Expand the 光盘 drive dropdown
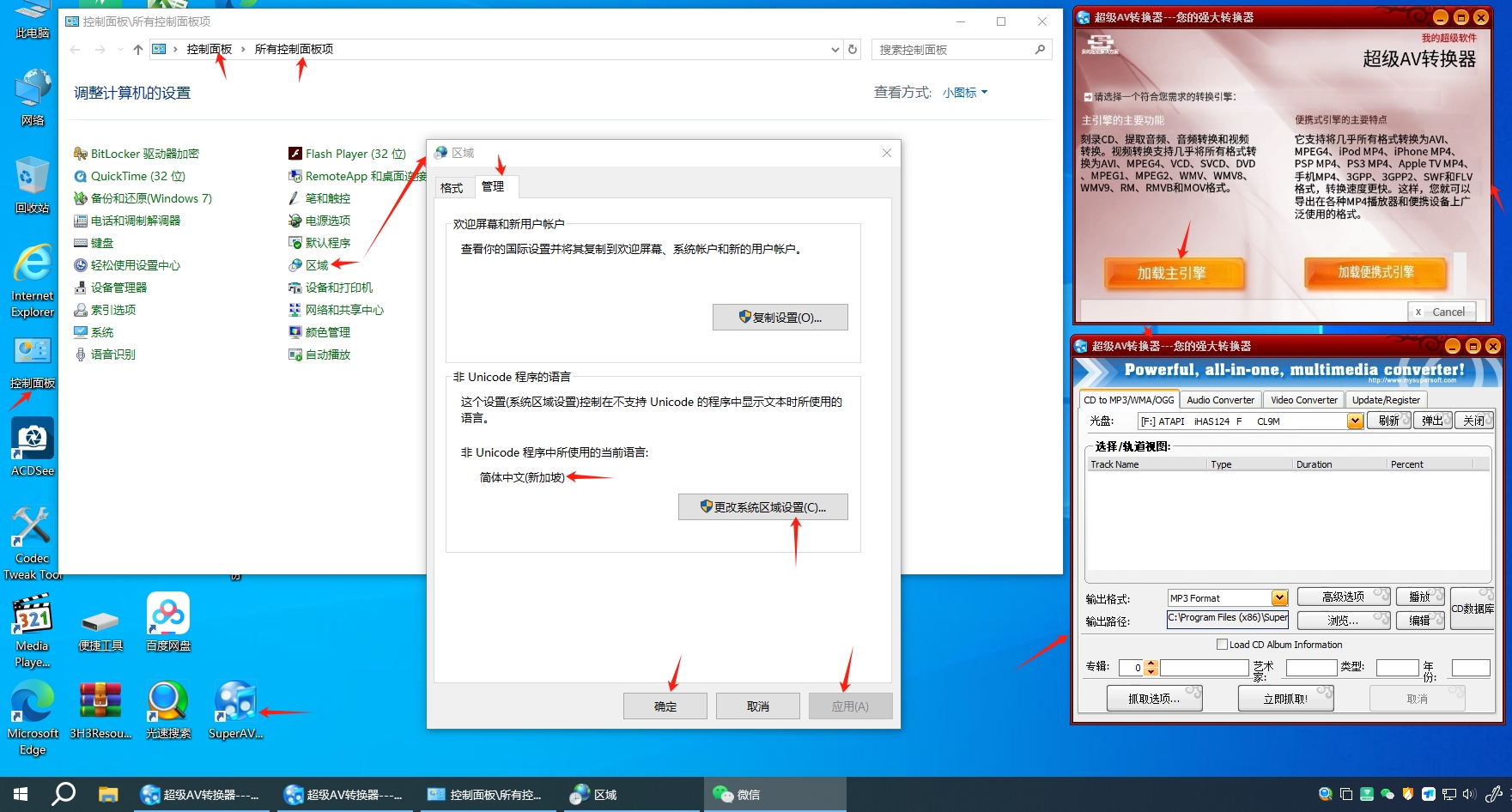 click(x=1355, y=421)
